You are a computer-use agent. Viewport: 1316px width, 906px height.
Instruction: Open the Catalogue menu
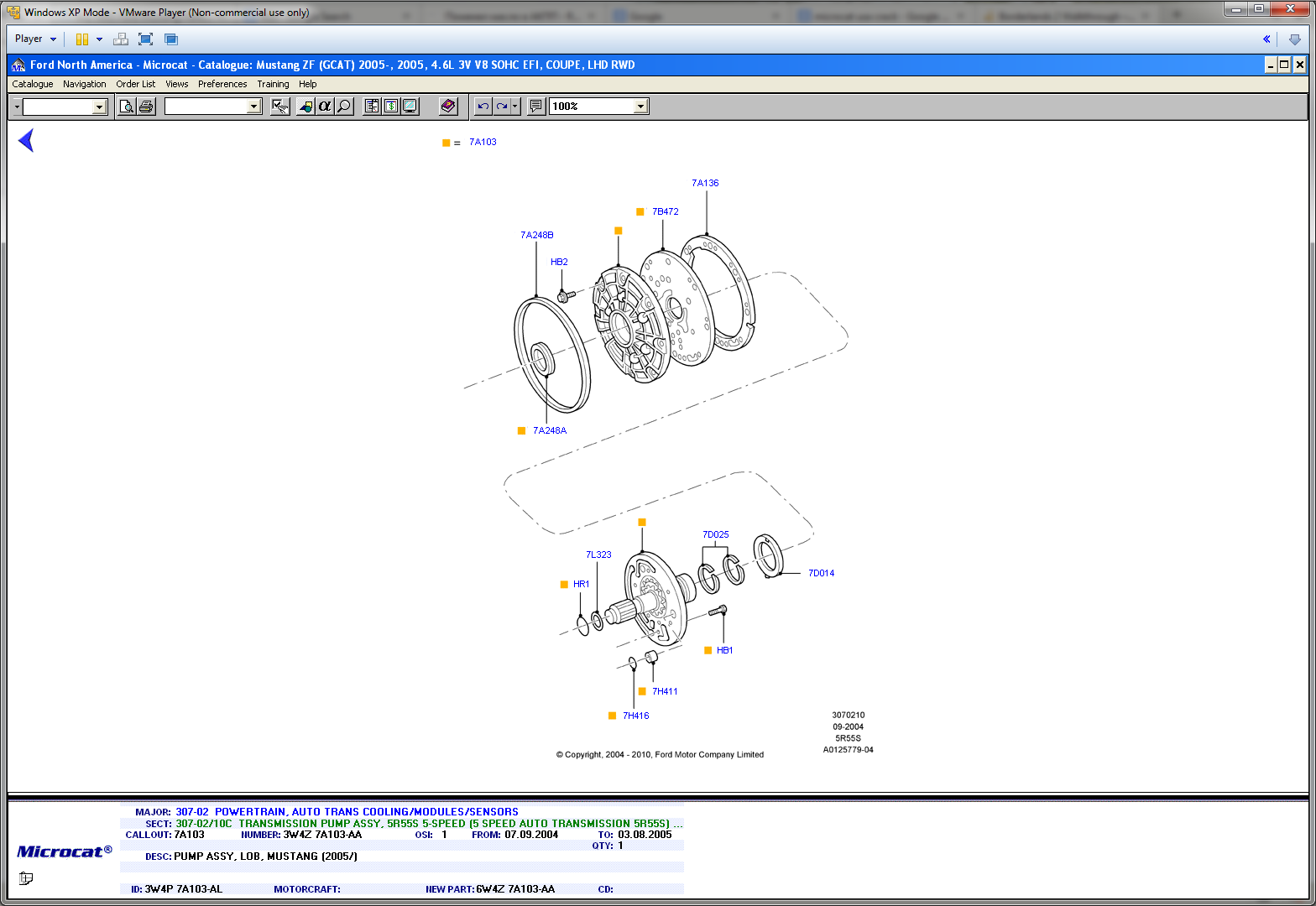(33, 84)
